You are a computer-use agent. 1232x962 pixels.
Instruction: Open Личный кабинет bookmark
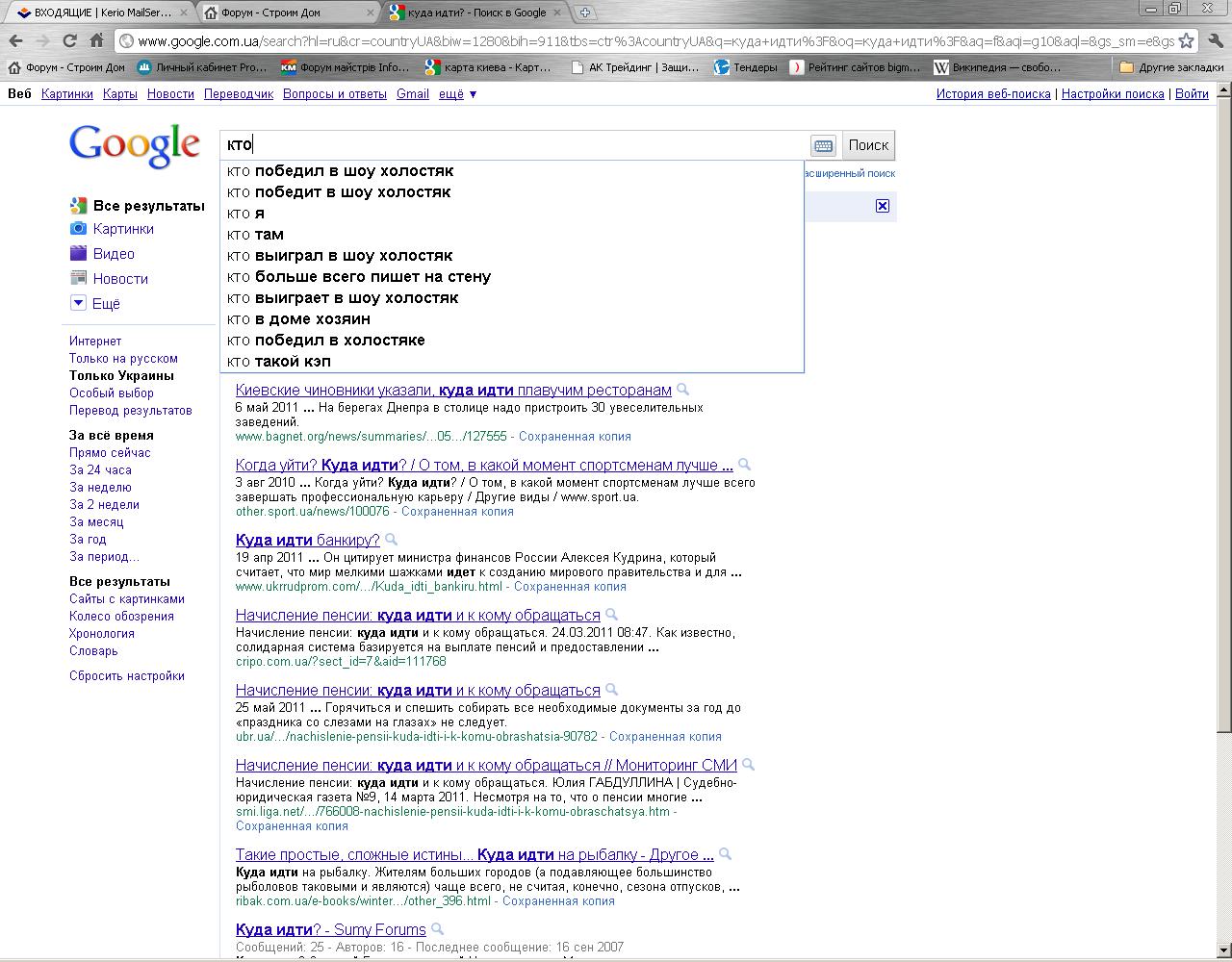[201, 67]
